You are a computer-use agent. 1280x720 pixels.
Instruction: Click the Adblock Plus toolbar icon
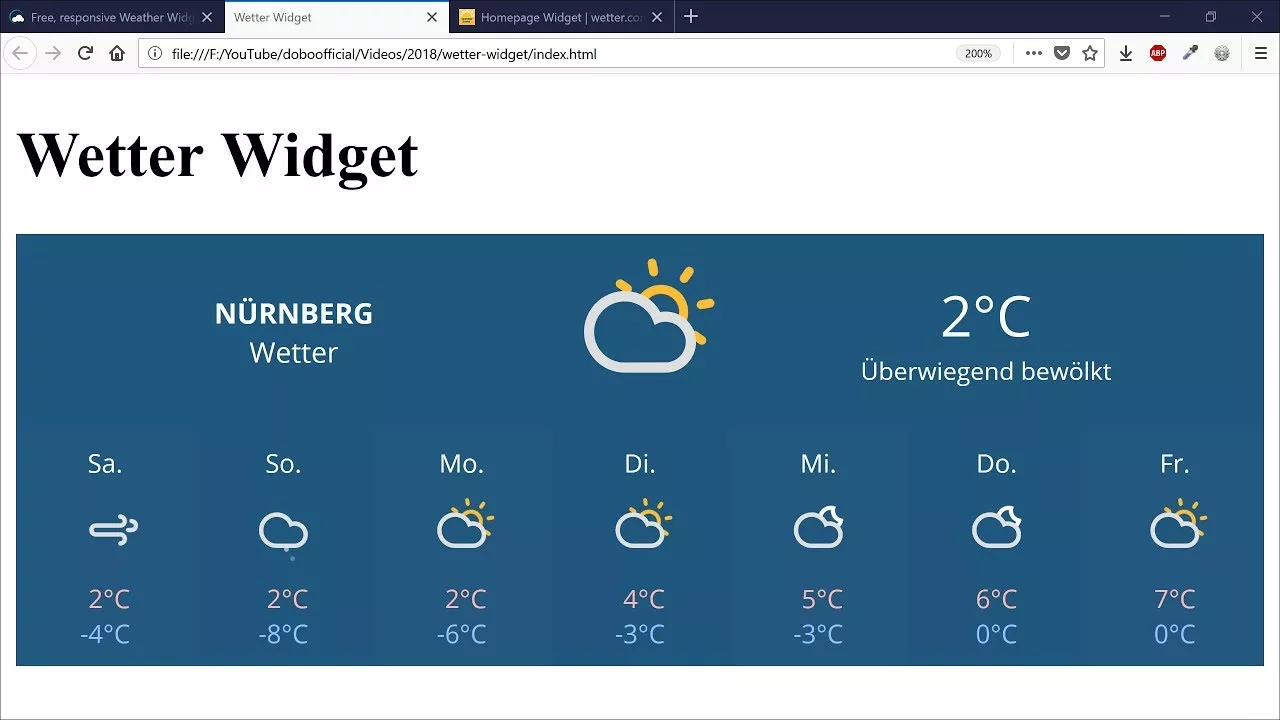[x=1157, y=53]
